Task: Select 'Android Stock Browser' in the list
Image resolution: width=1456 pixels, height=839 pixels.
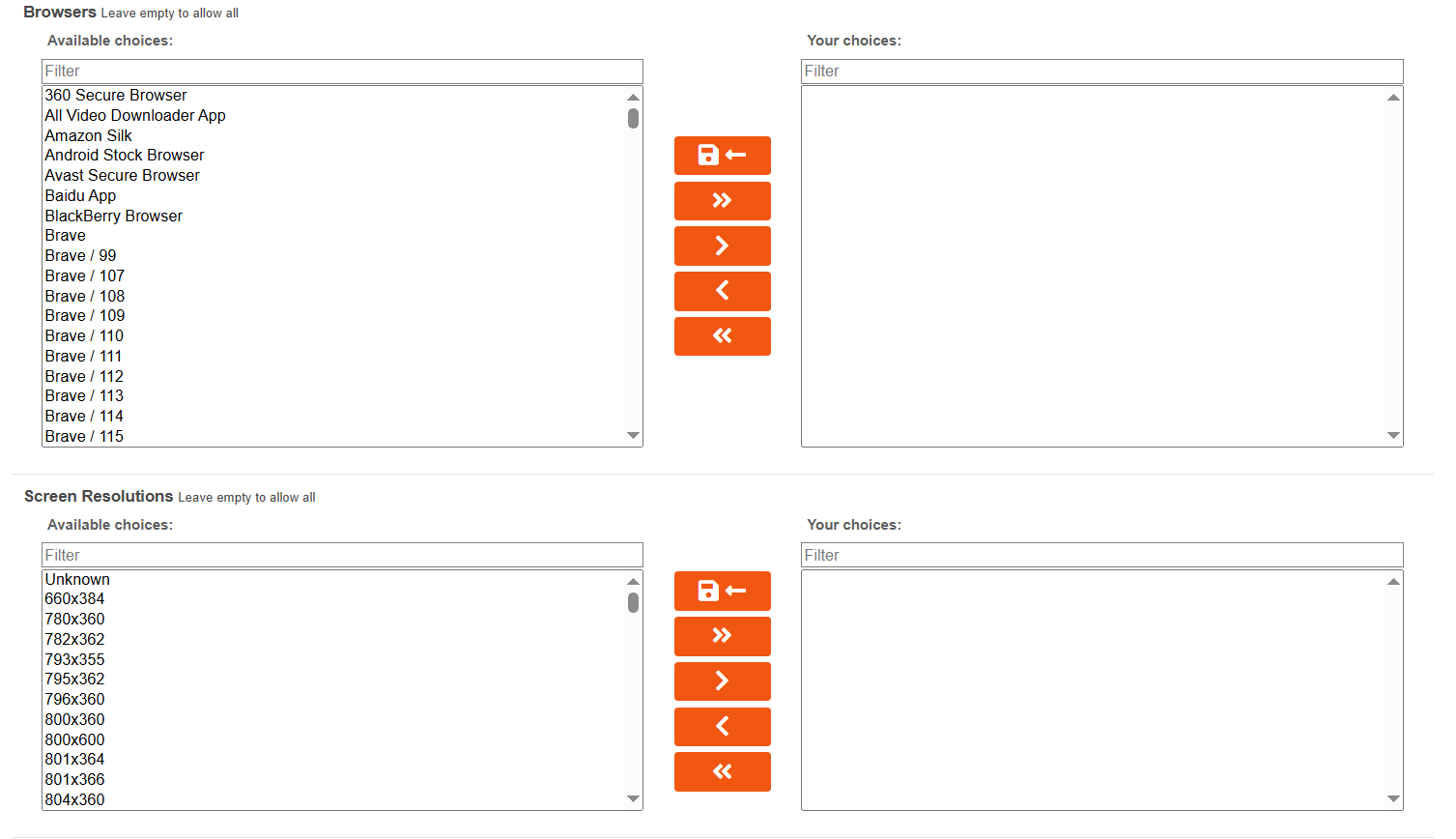Action: [x=334, y=156]
